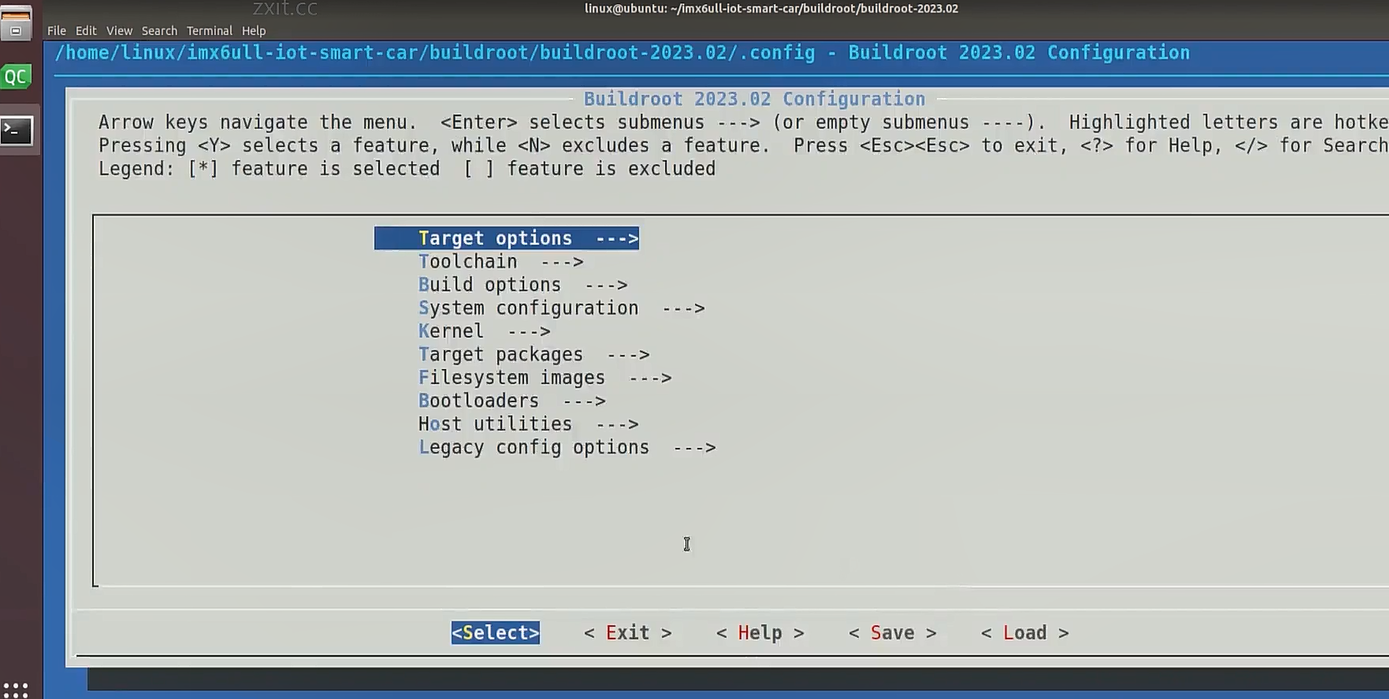Open the Host utilities submenu

(528, 424)
